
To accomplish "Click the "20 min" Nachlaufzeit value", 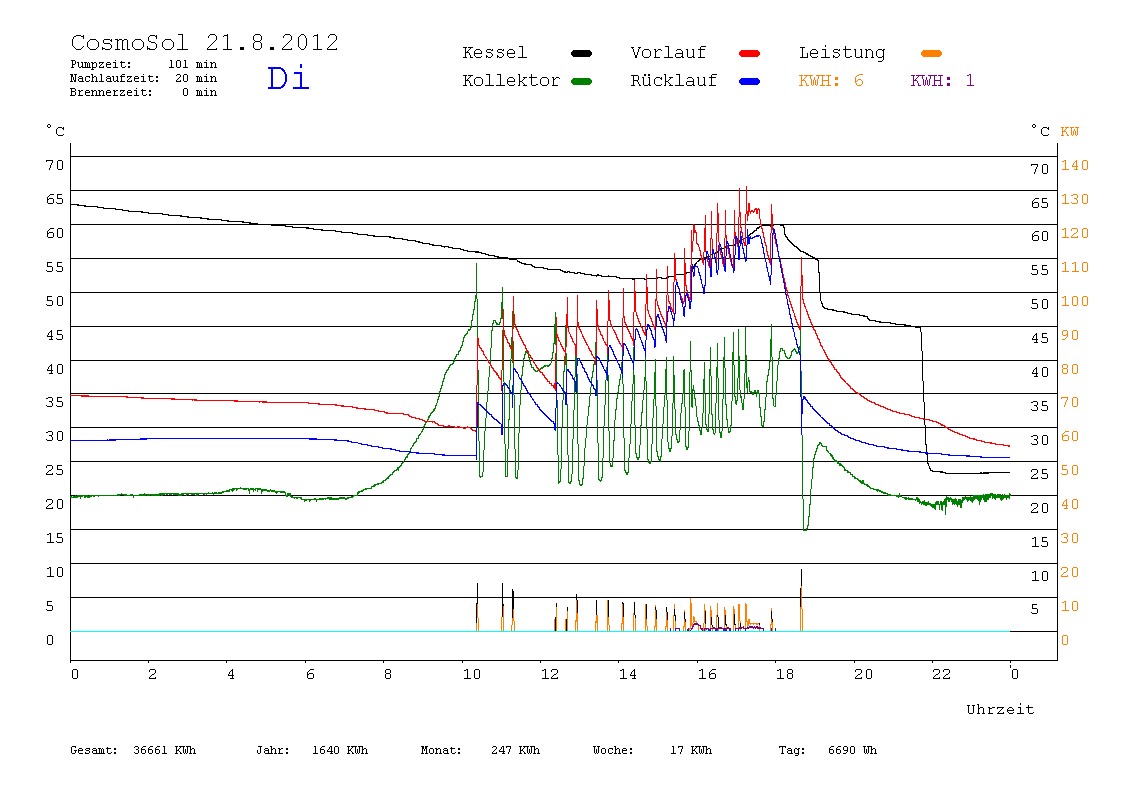I will [x=196, y=78].
